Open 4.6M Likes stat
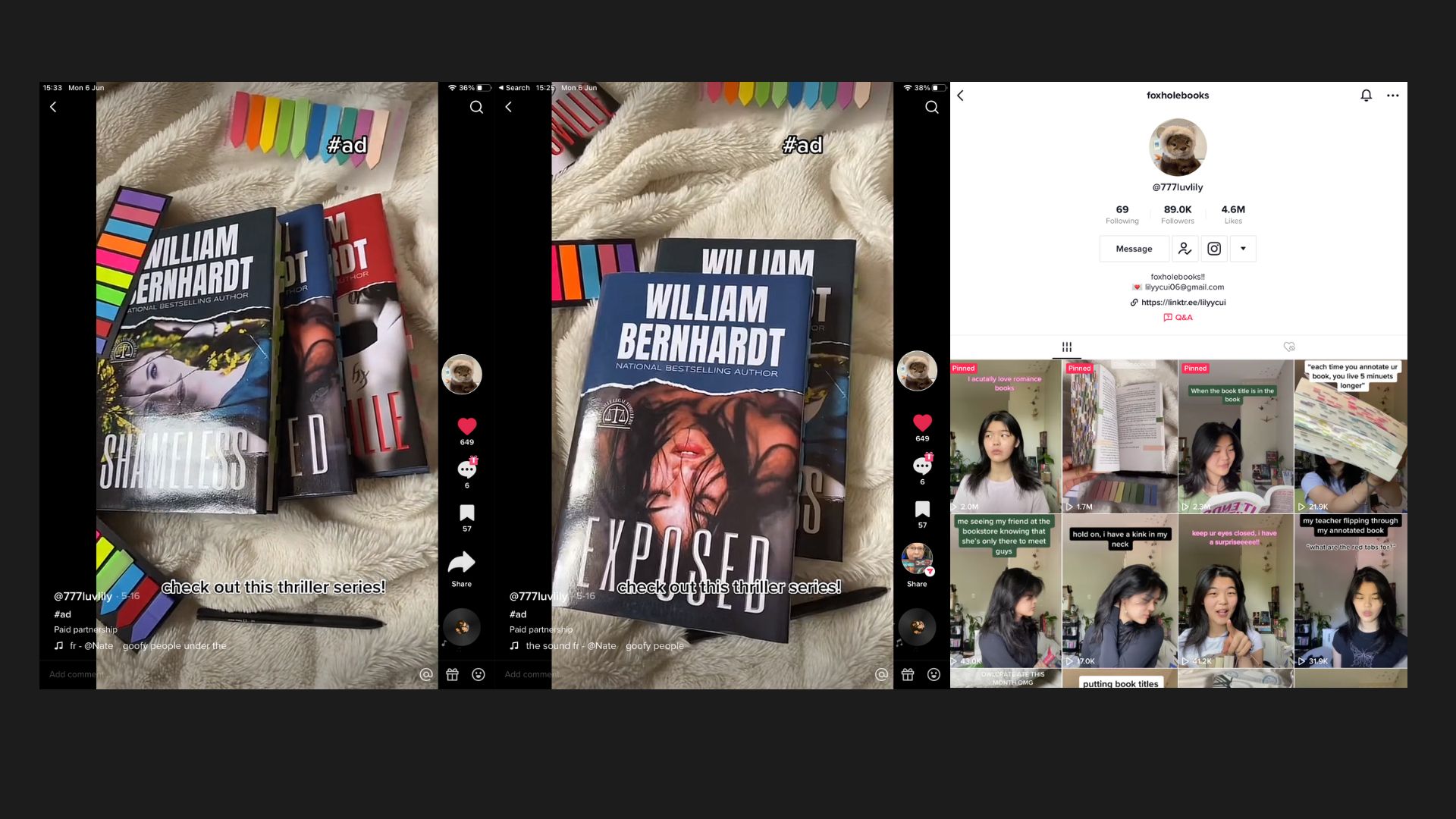Image resolution: width=1456 pixels, height=819 pixels. pyautogui.click(x=1233, y=215)
